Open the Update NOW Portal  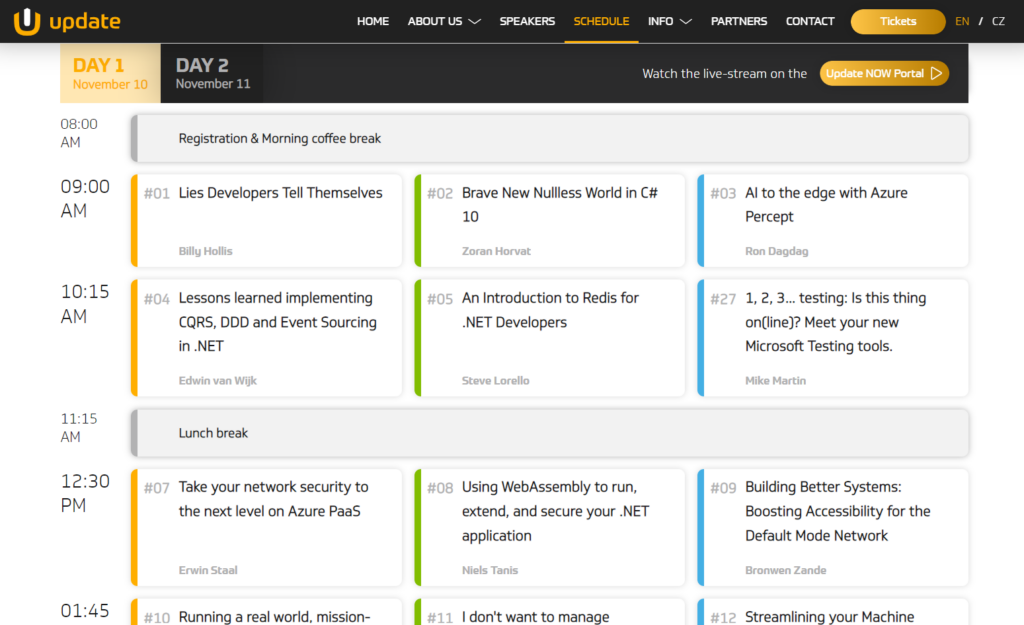tap(884, 73)
